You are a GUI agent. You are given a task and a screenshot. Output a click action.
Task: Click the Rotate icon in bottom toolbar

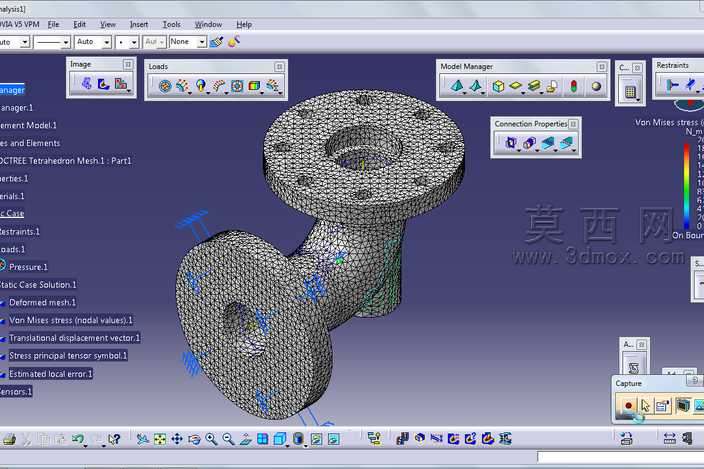tap(194, 439)
